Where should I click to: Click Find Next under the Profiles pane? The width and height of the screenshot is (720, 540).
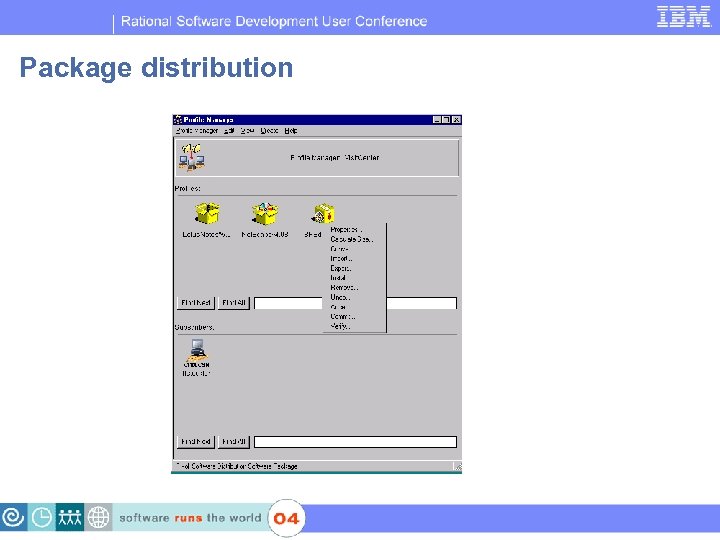[196, 303]
